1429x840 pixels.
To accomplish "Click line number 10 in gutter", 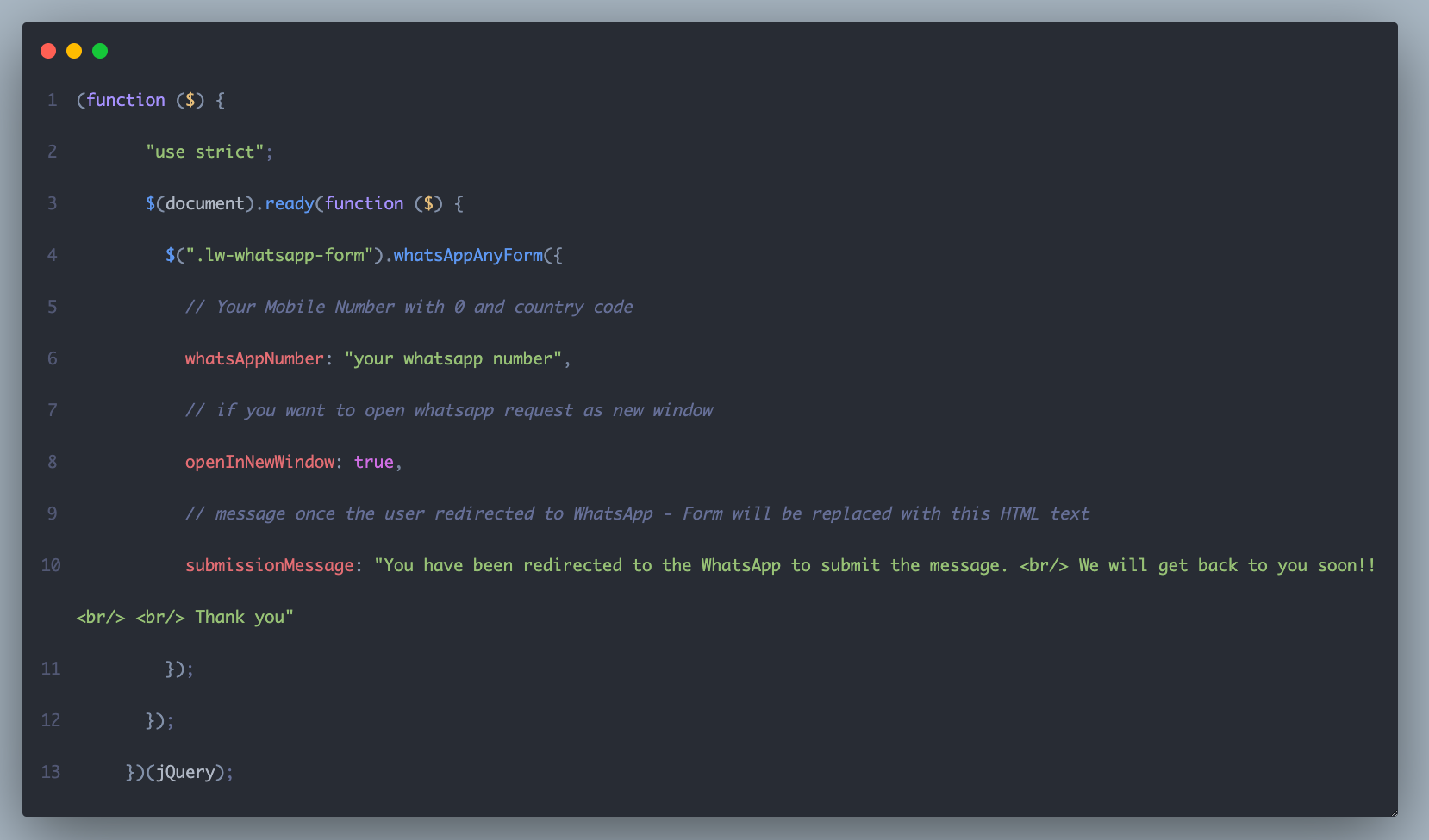I will (51, 565).
